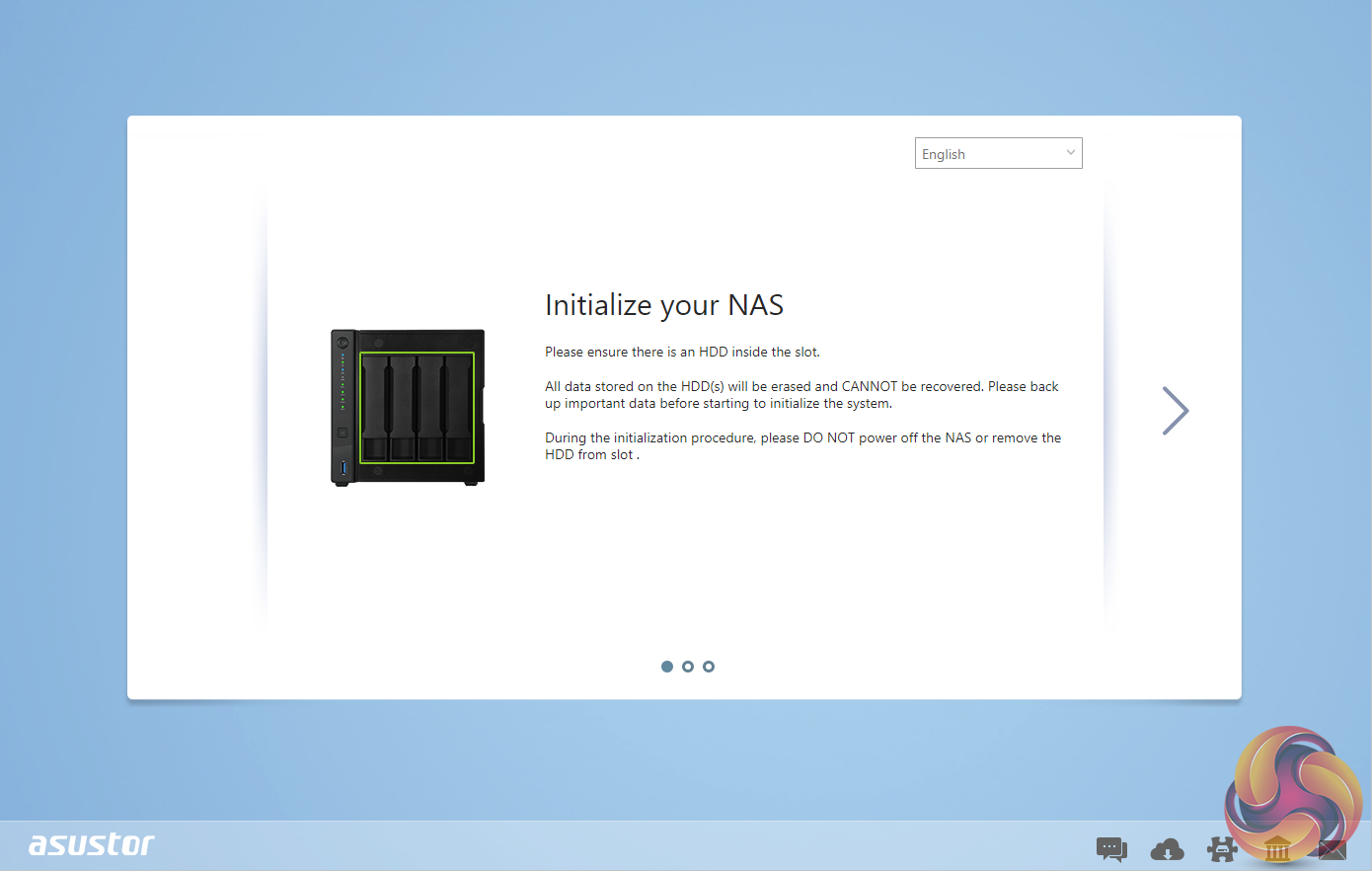
Task: Open the chat bubbles icon in the bottom bar
Action: pos(1111,848)
